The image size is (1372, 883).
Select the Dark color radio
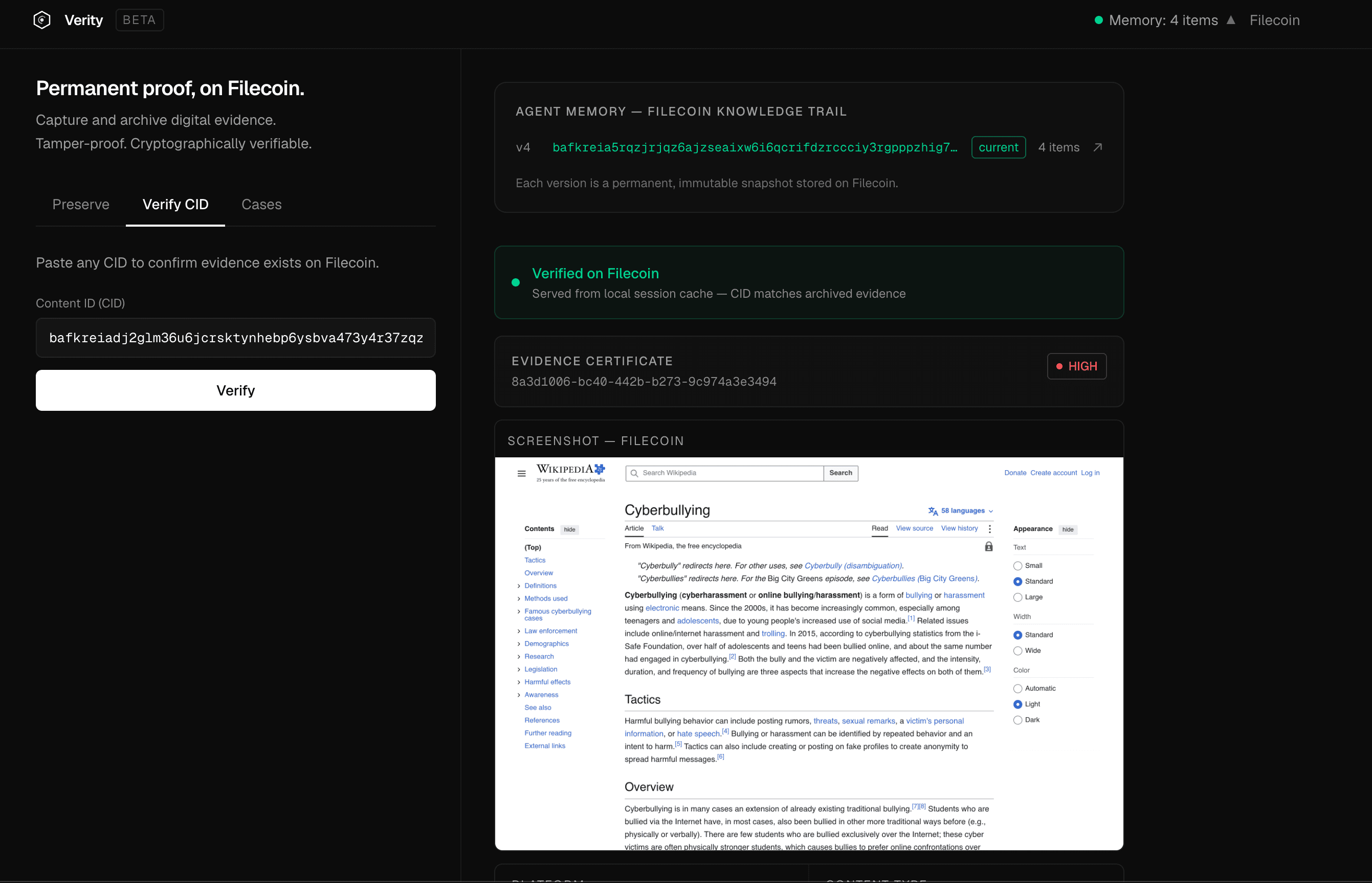(x=1017, y=720)
